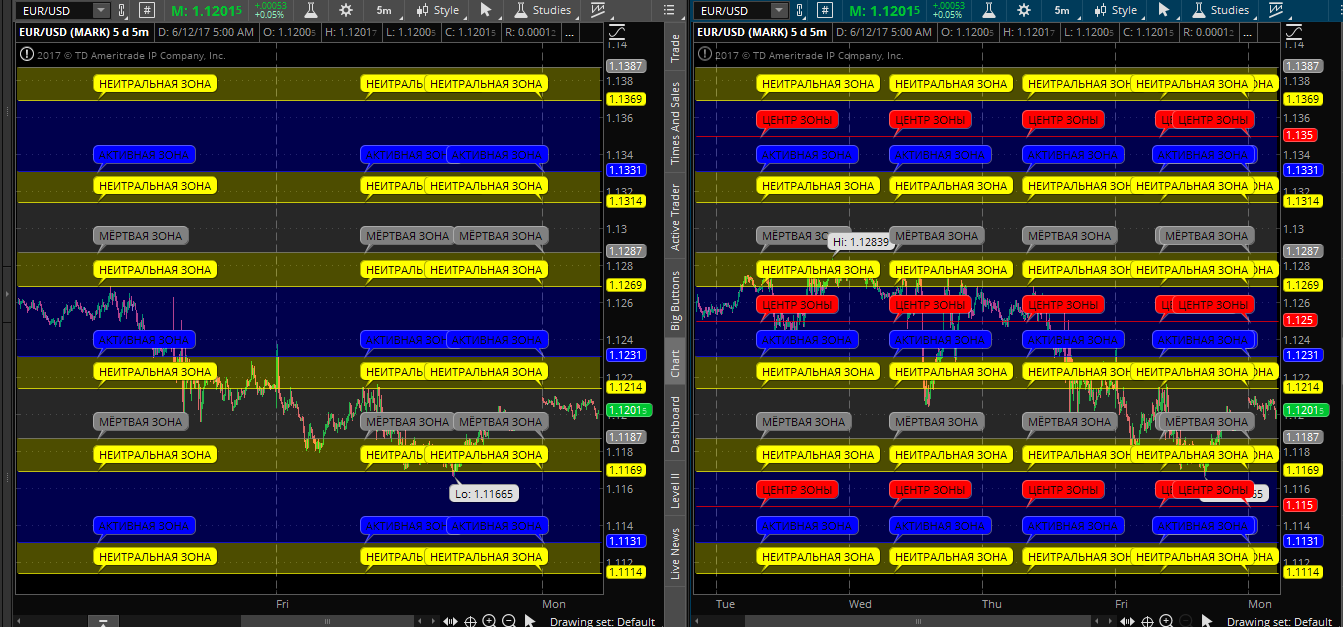Click the symbol link icon in left chart
1343x627 pixels.
click(x=121, y=10)
